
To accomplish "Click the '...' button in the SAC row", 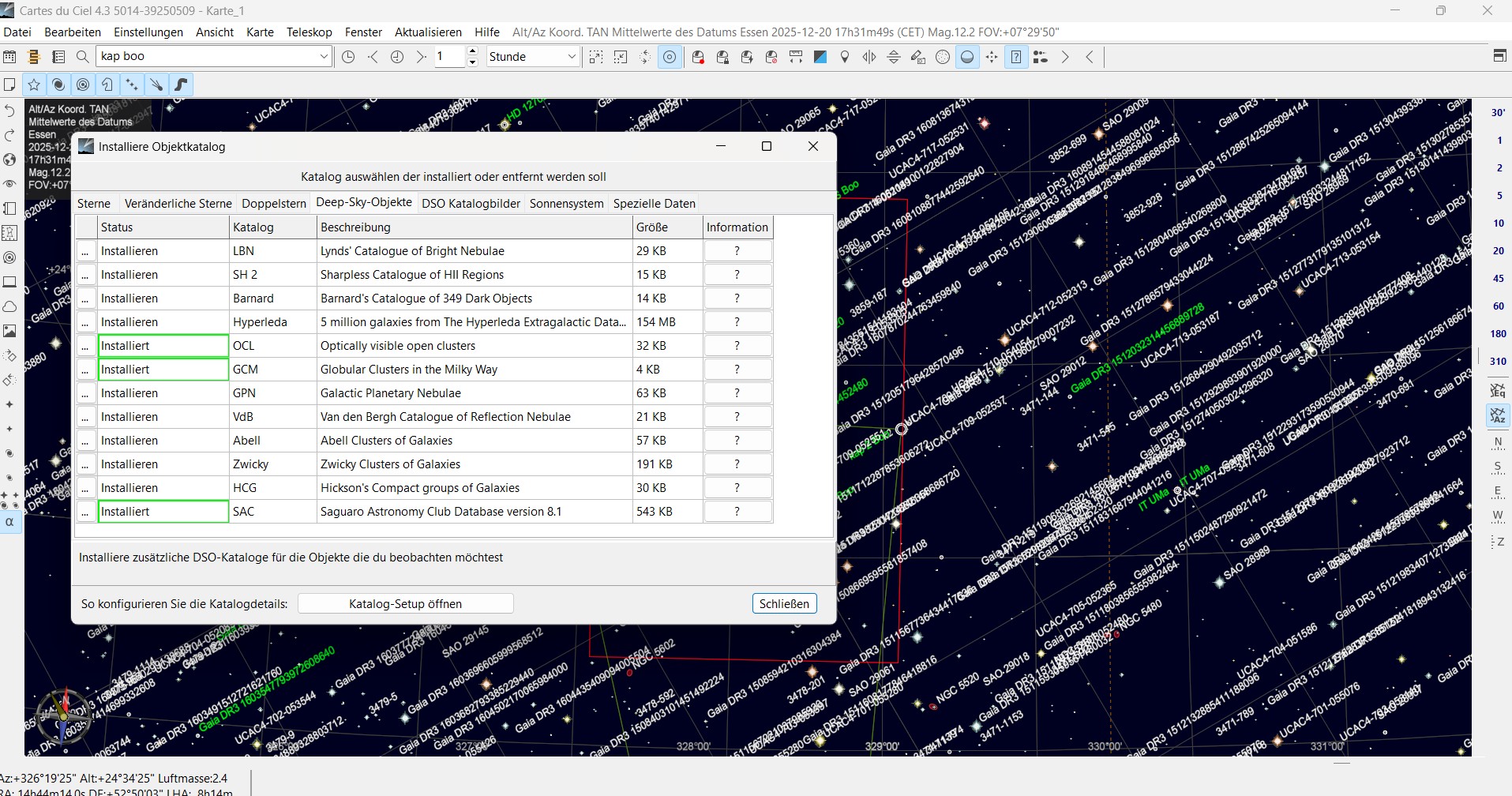I will pyautogui.click(x=85, y=511).
